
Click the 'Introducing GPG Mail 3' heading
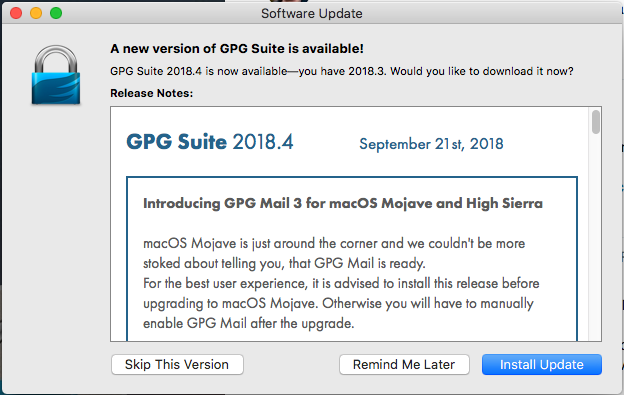click(343, 203)
